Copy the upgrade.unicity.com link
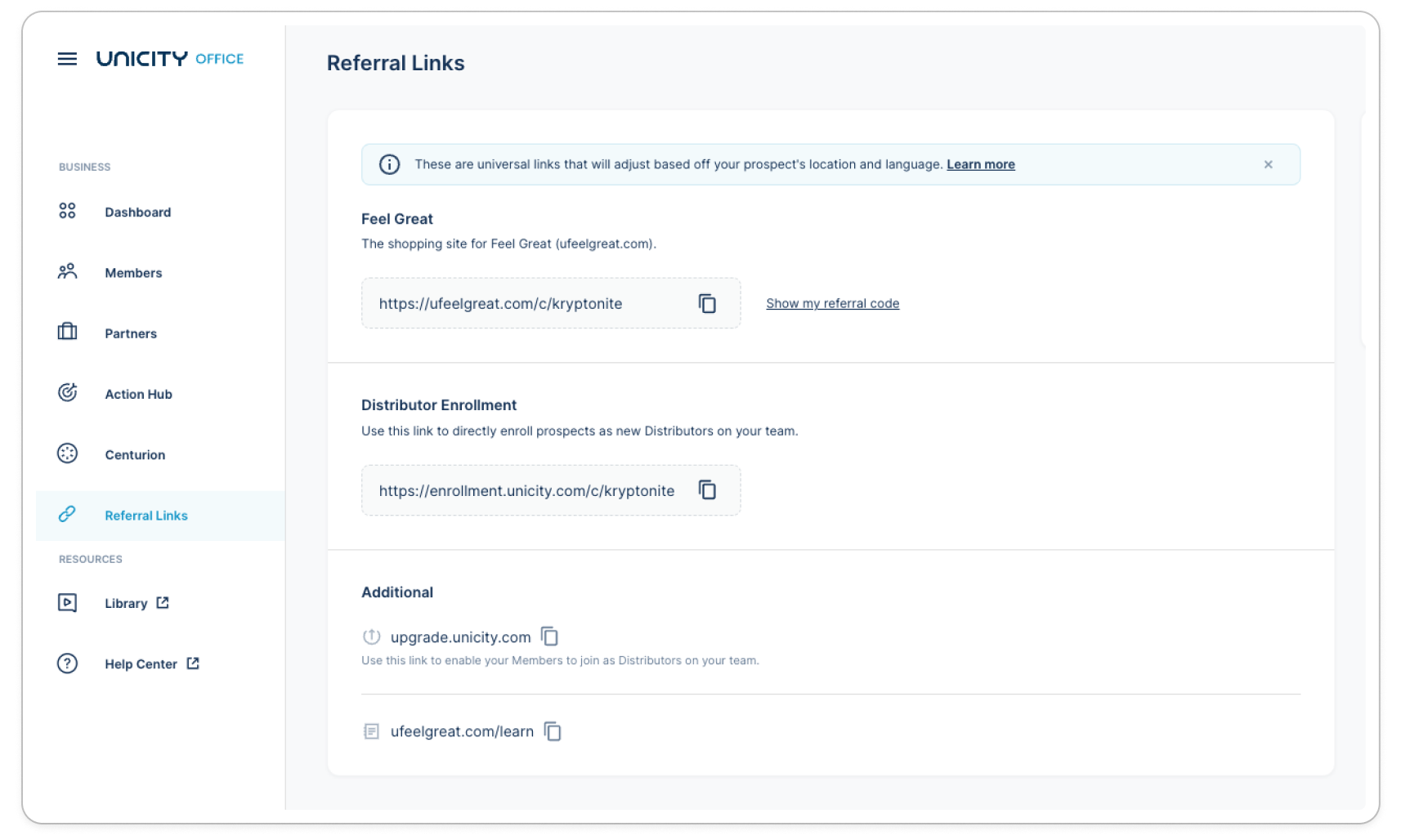The width and height of the screenshot is (1401, 840). [x=548, y=637]
